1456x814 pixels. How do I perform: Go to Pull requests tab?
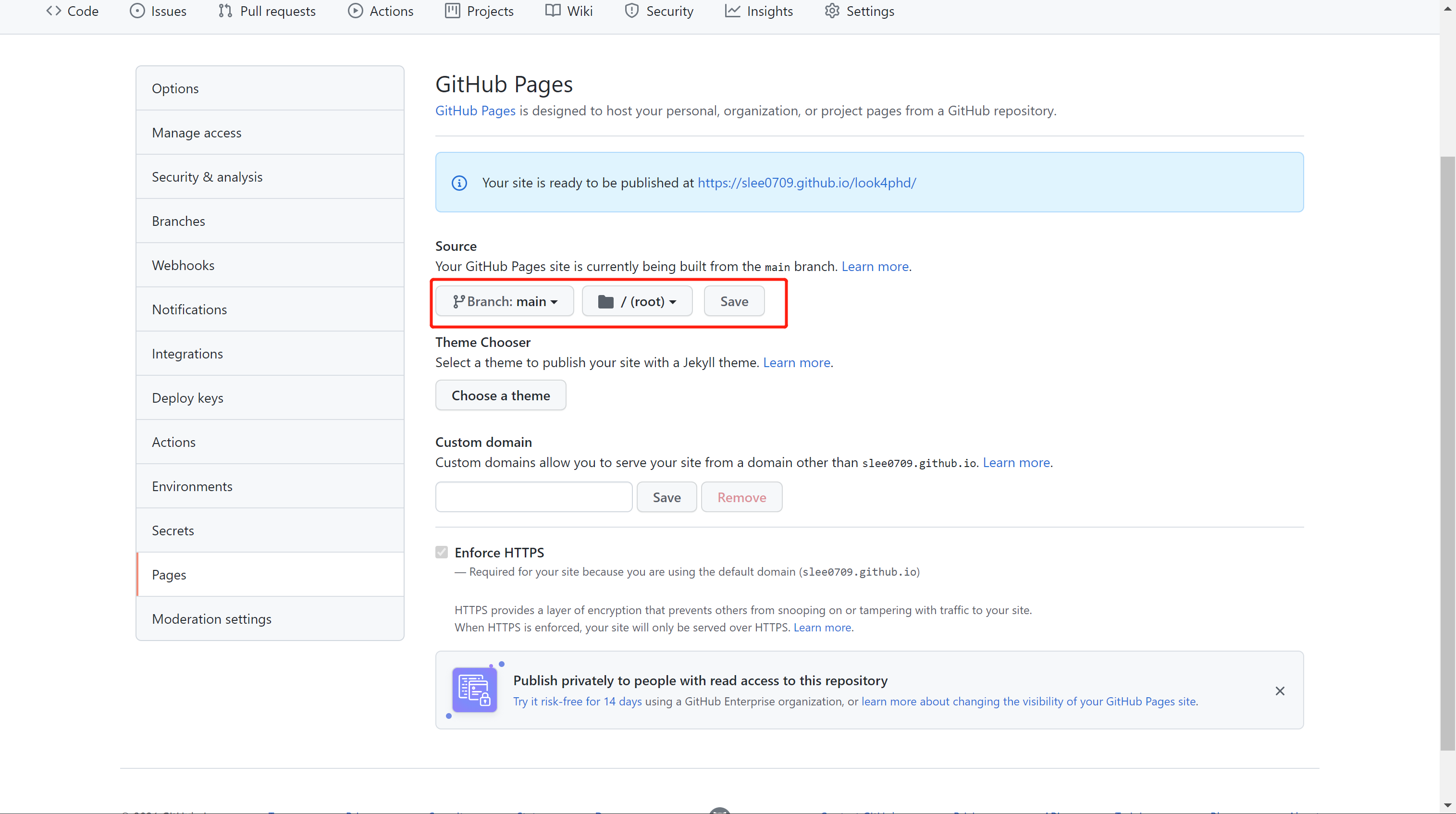tap(267, 12)
